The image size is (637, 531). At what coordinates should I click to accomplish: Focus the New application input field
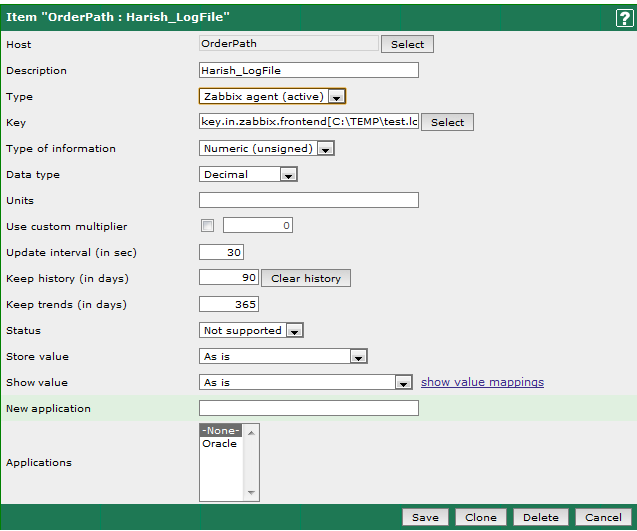point(309,409)
